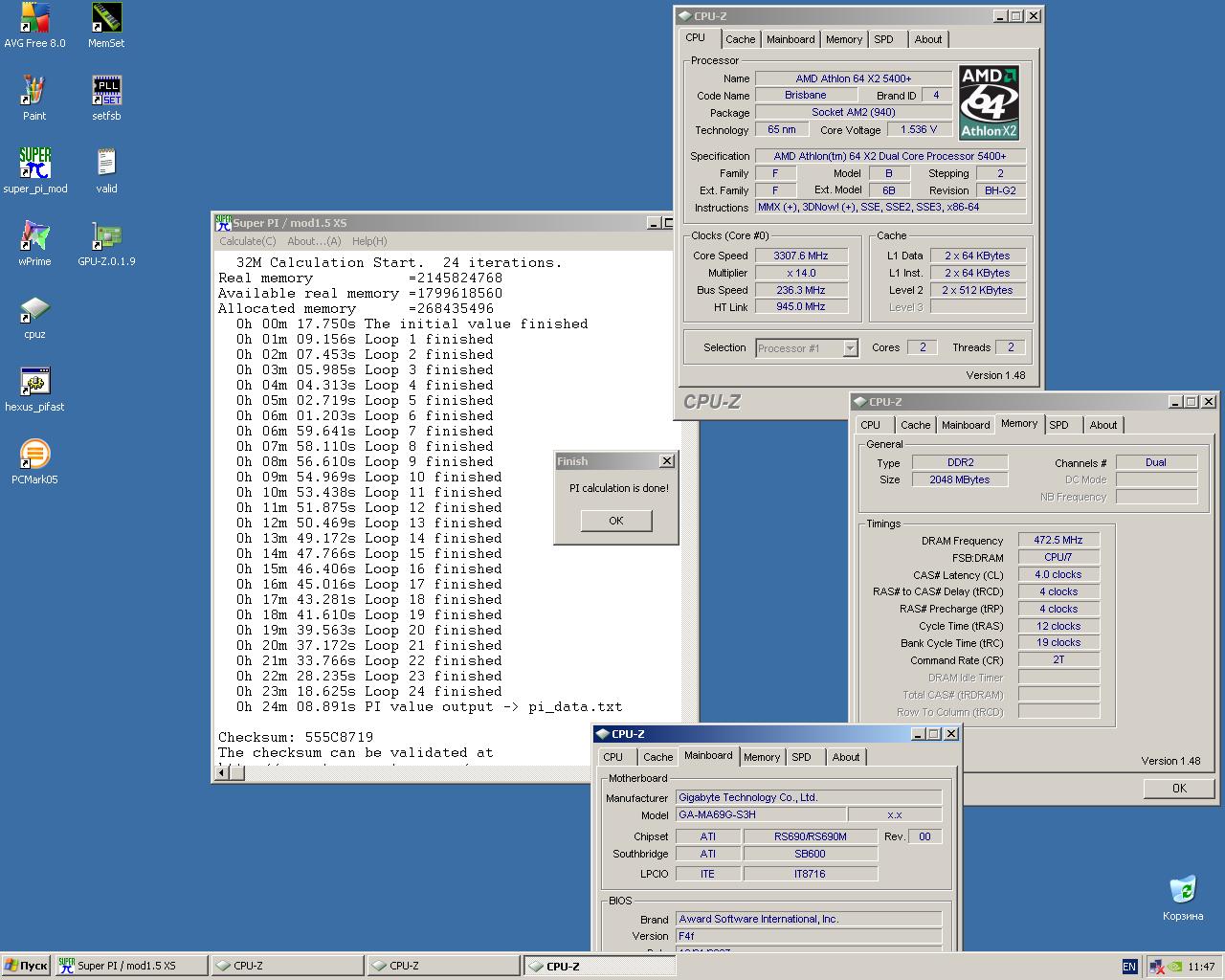Click the FSB:DRAM CPU/7 value
1225x980 pixels.
(1058, 557)
